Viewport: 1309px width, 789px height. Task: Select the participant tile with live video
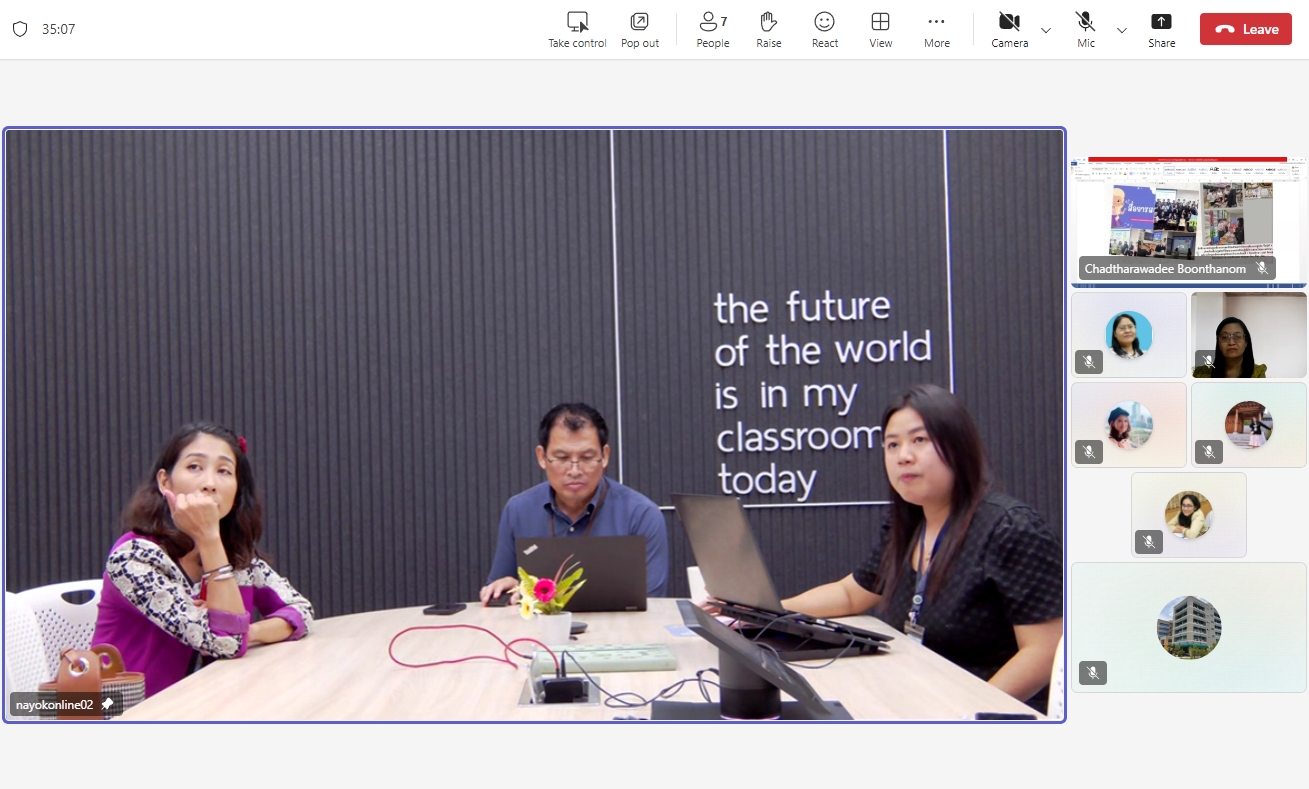pyautogui.click(x=1248, y=334)
